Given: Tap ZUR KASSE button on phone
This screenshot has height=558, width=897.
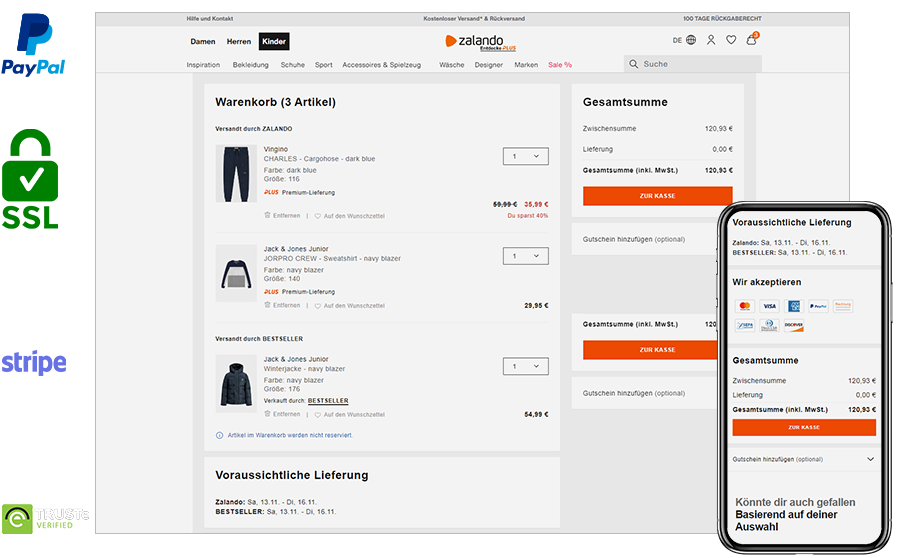Looking at the screenshot, I should click(804, 428).
